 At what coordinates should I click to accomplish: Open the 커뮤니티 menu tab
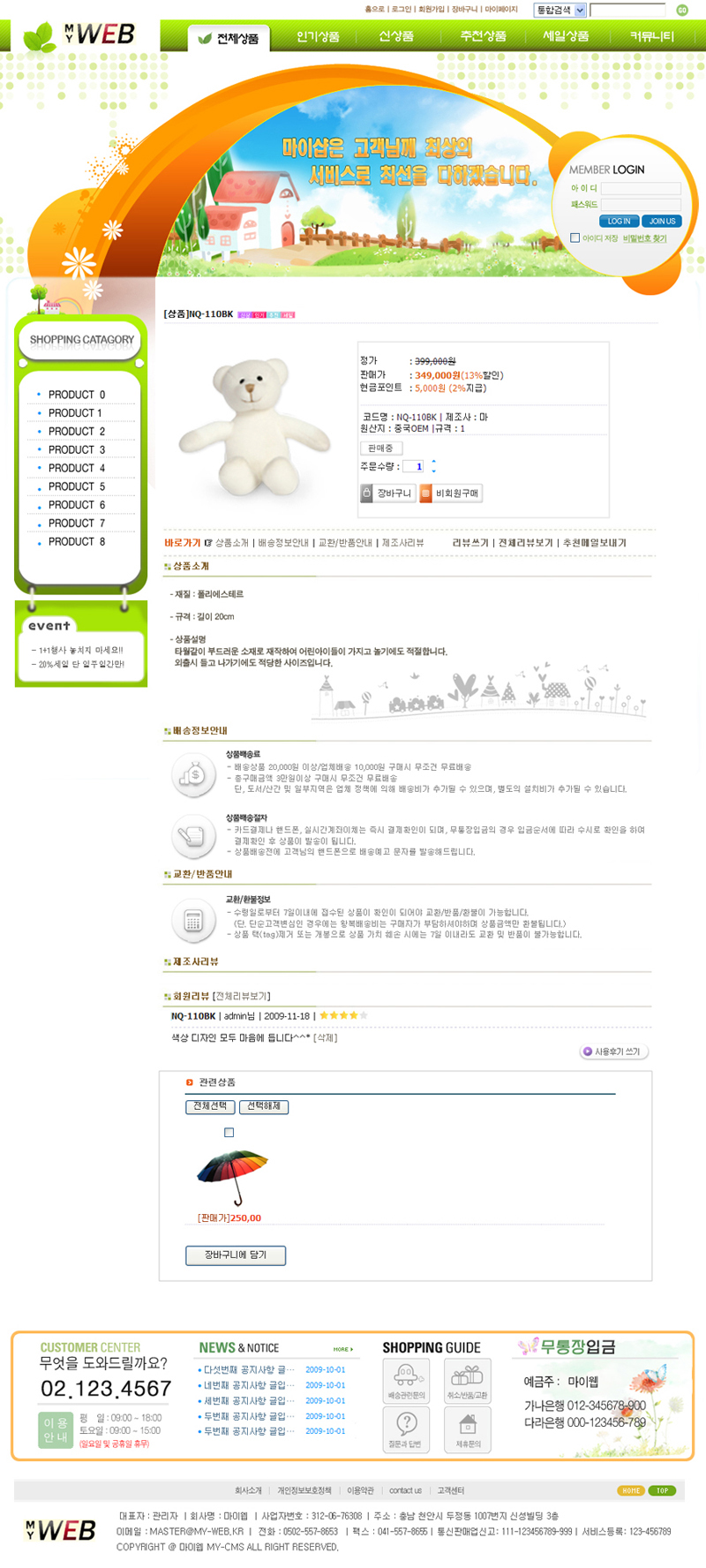[x=651, y=37]
